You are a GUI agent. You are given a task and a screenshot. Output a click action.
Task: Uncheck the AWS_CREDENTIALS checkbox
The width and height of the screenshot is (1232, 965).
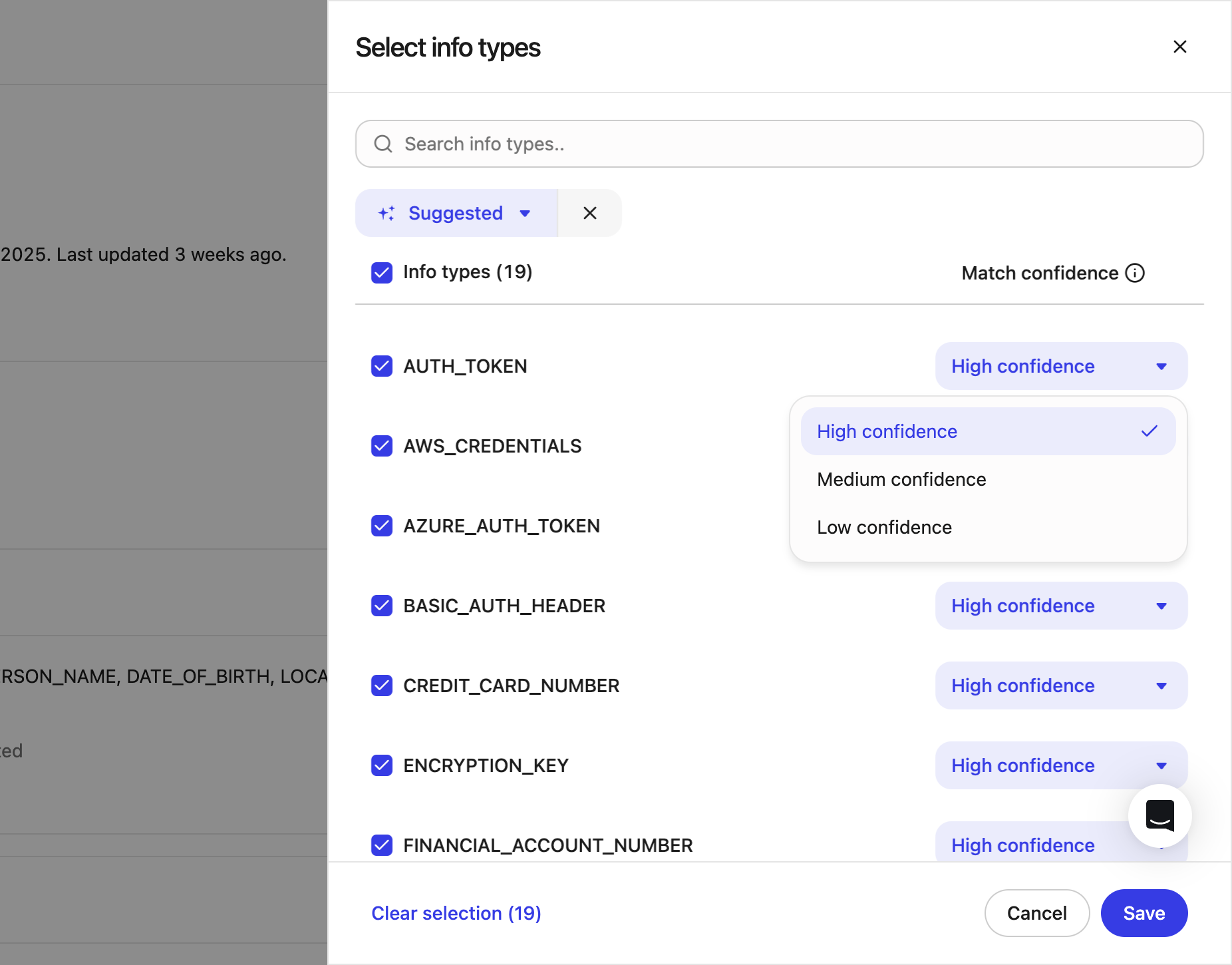tap(382, 446)
